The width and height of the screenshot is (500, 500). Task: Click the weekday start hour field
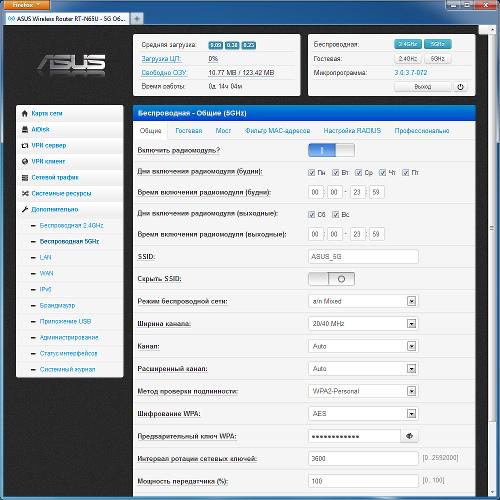[315, 192]
